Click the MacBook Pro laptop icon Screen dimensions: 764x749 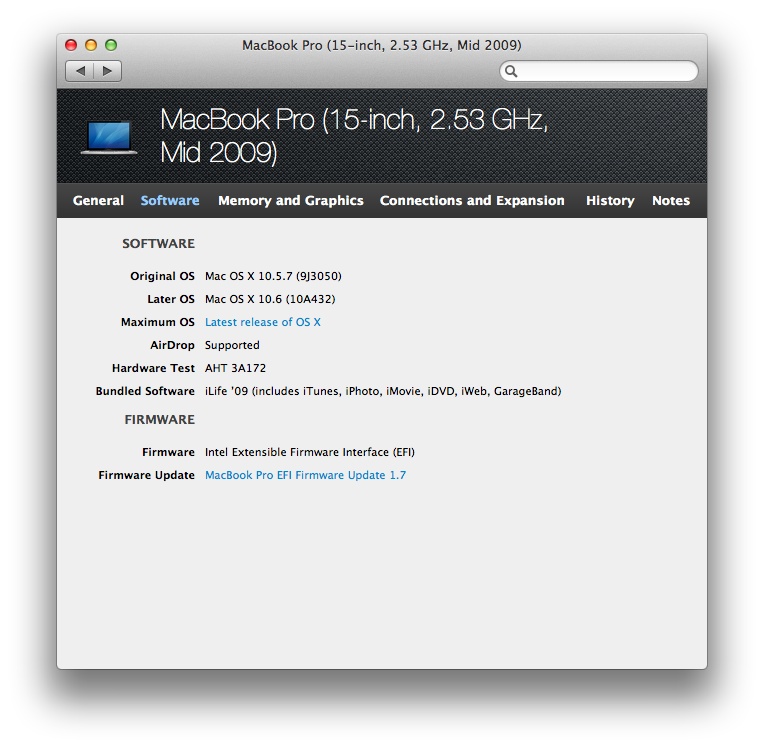coord(109,137)
